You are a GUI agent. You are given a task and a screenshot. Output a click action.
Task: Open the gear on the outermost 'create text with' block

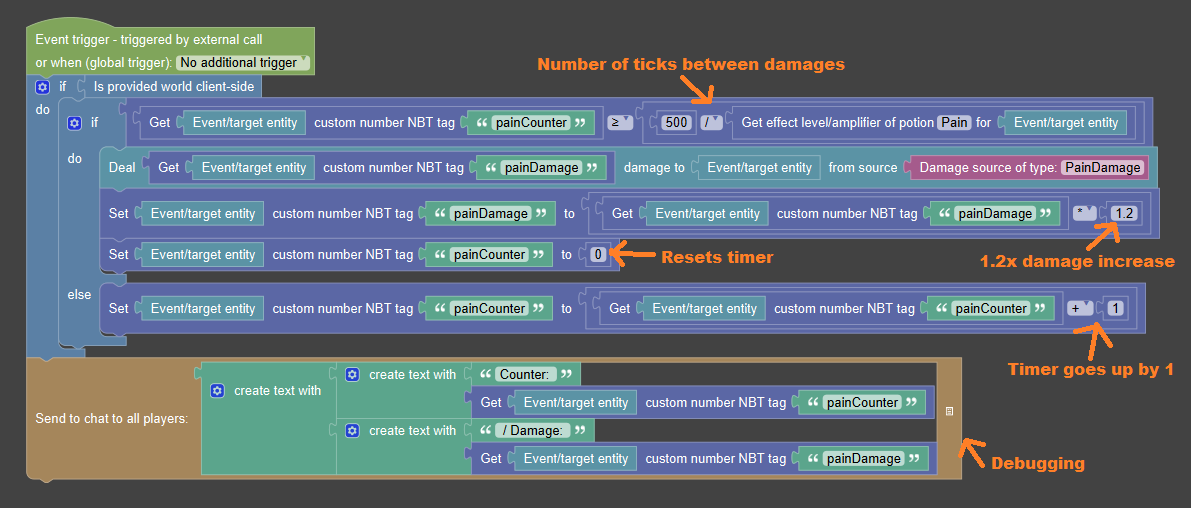217,390
